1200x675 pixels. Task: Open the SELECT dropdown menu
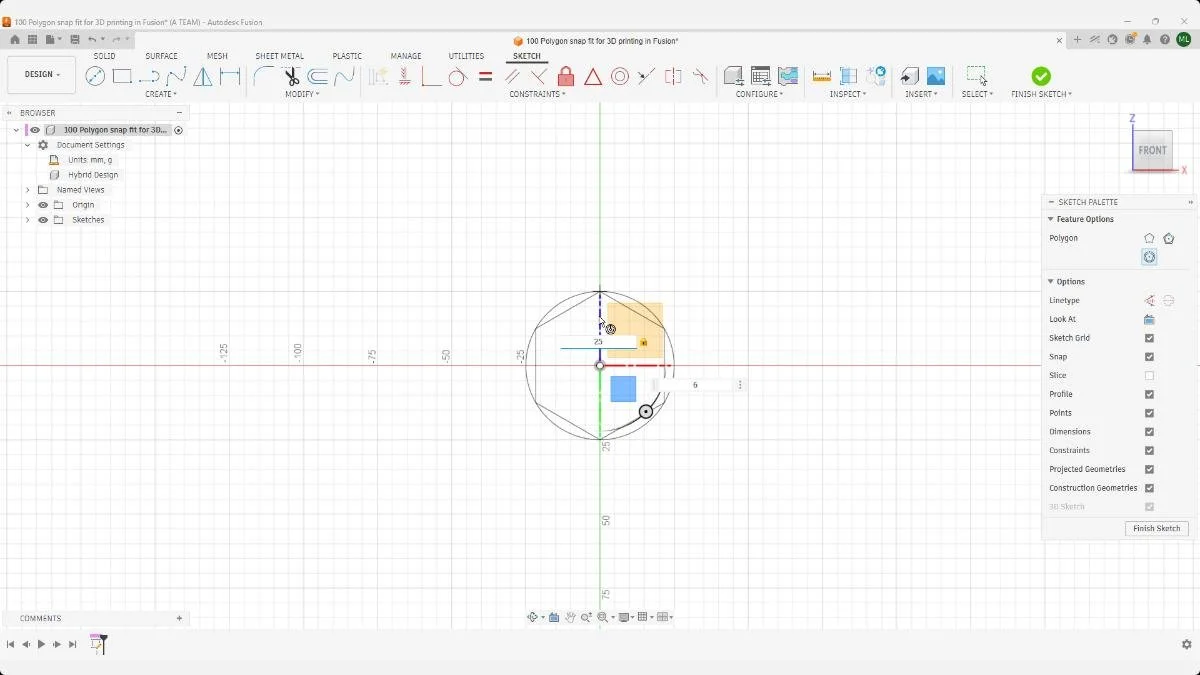977,94
